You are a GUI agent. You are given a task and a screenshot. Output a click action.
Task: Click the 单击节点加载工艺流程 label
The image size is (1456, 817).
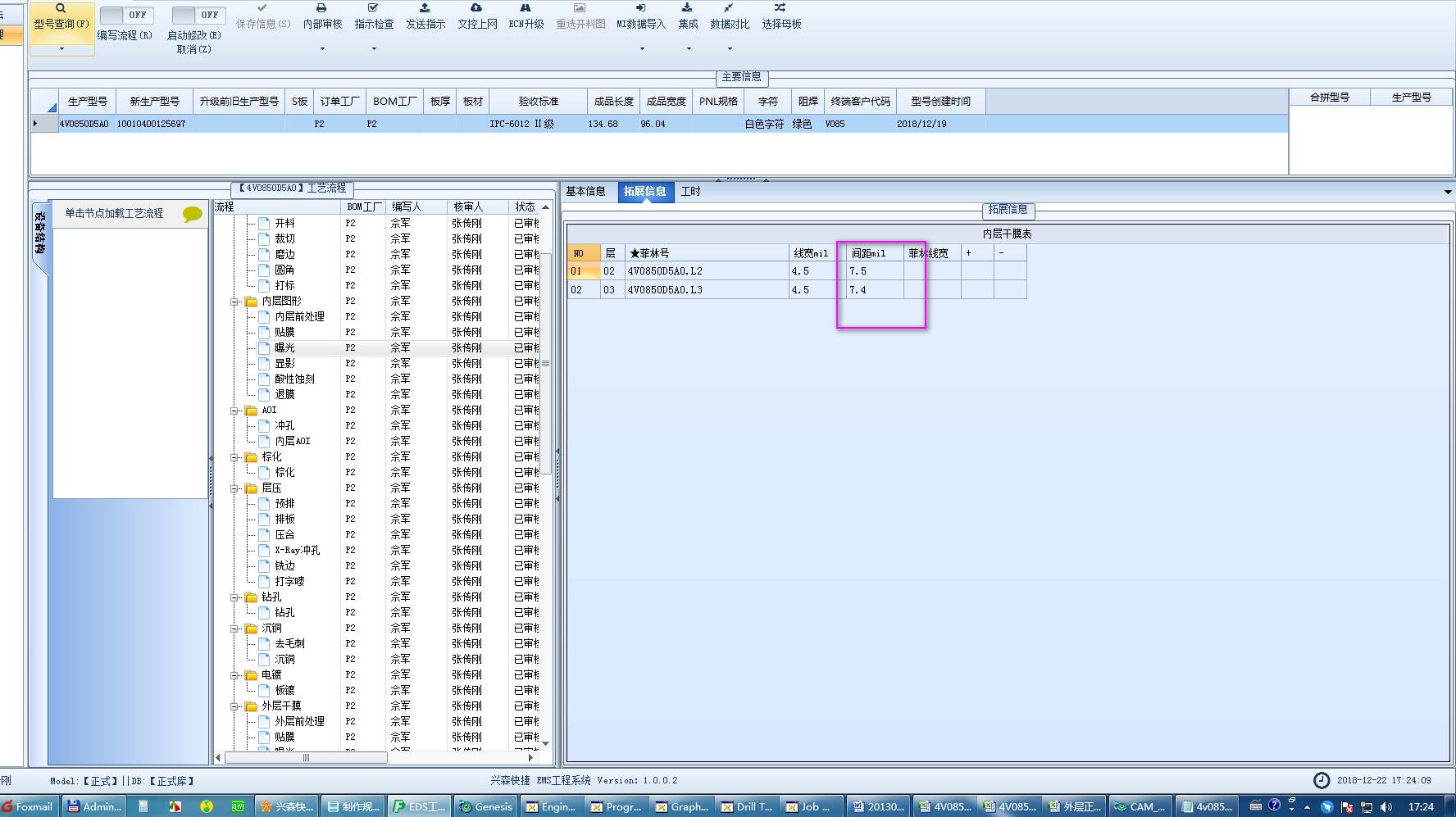tap(114, 213)
